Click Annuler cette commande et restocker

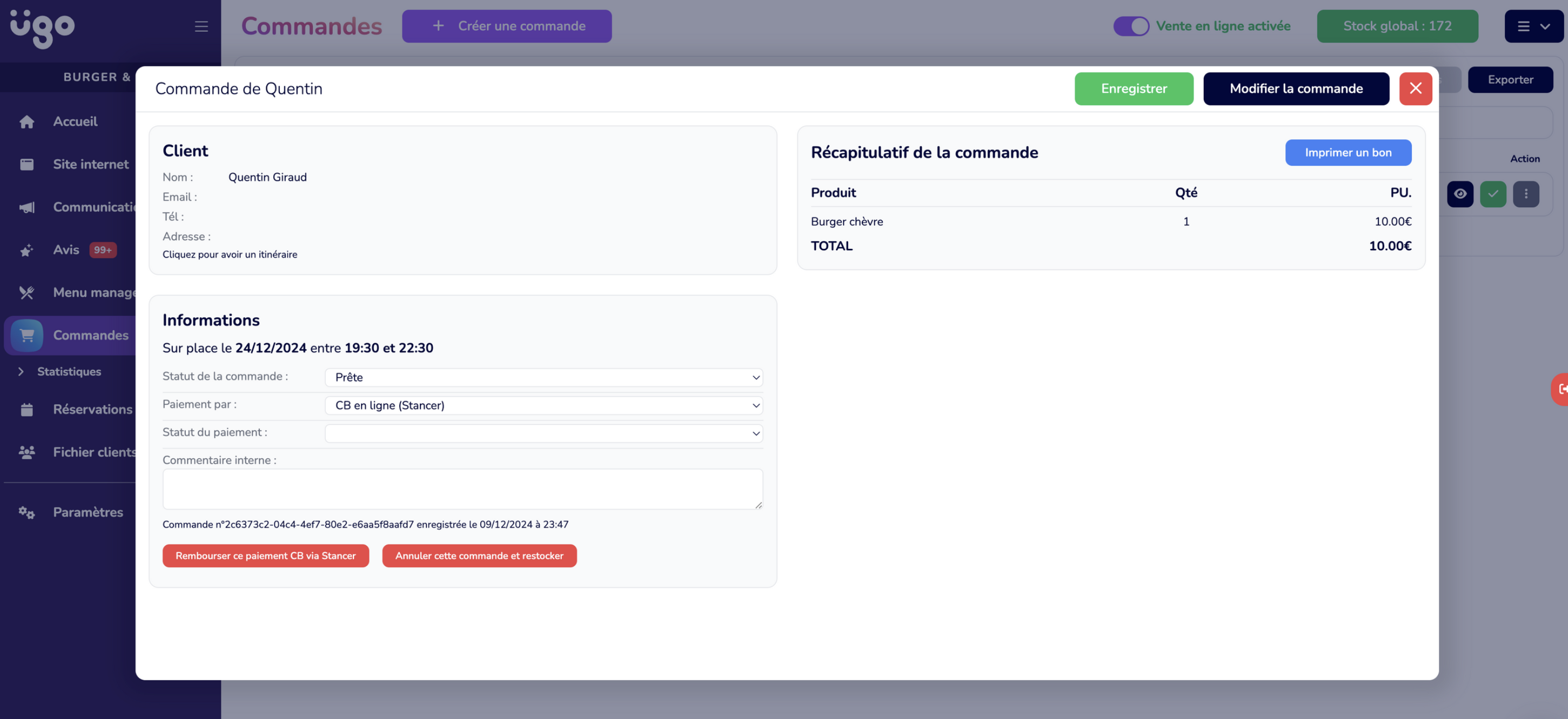(479, 556)
